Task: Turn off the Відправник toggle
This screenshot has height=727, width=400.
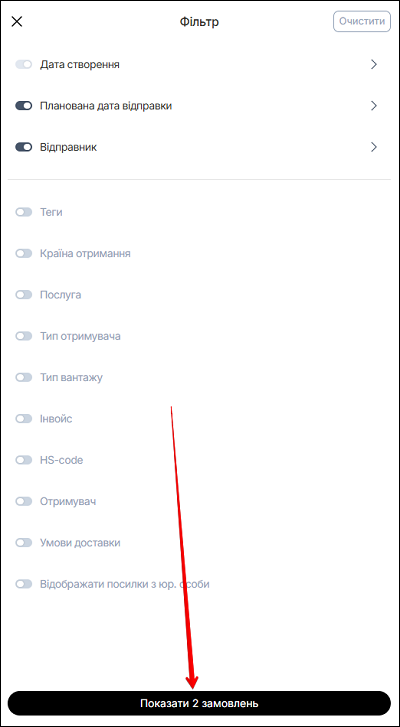Action: (x=24, y=147)
